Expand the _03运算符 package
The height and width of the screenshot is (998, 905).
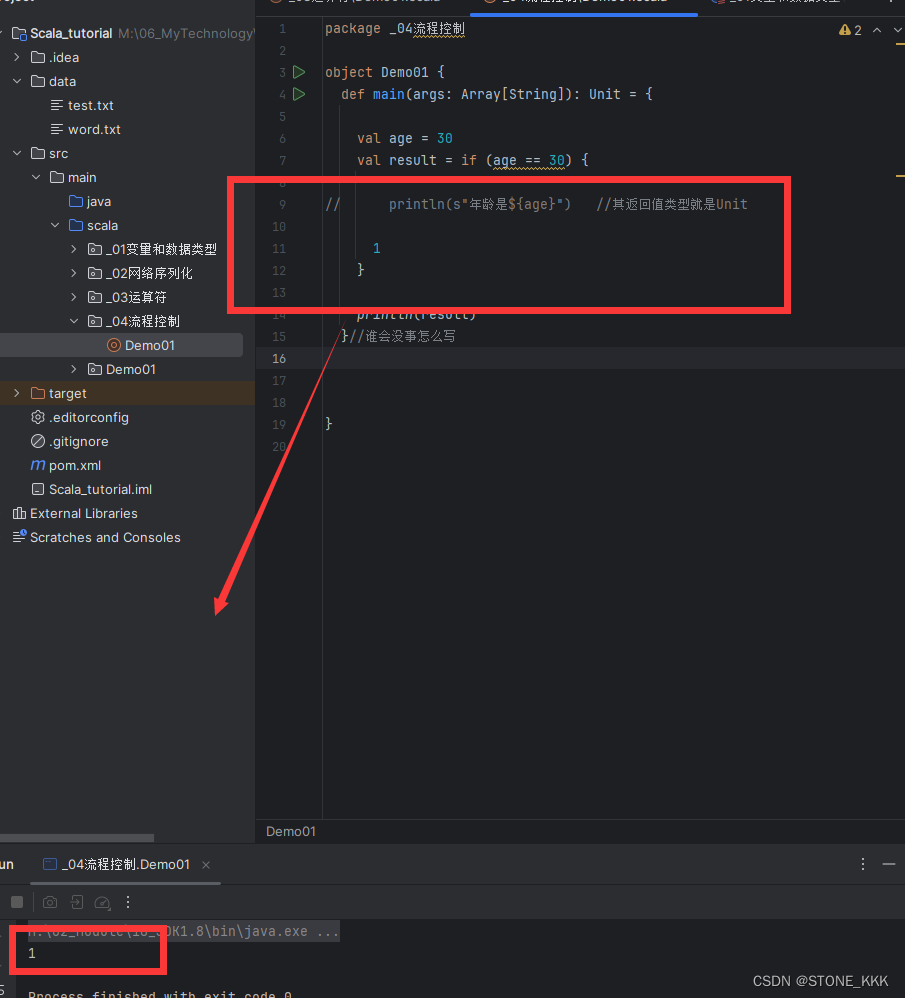tap(74, 297)
